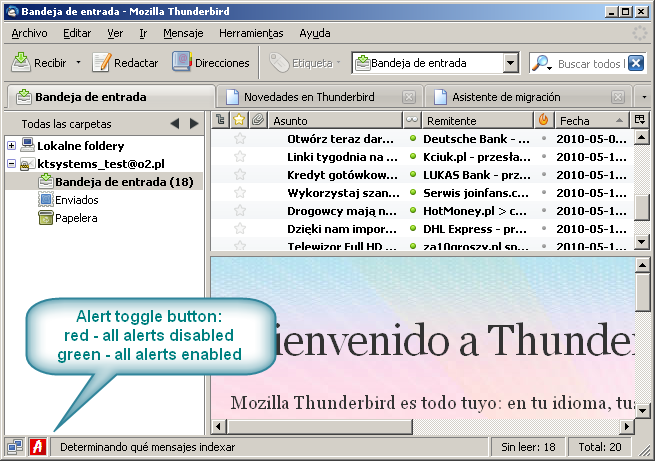Click Redactar to compose a message
Screen dimensions: 655x461
tap(125, 63)
